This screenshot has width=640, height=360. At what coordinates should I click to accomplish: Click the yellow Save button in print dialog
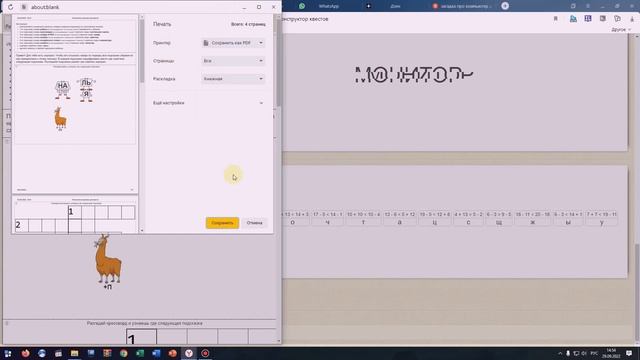tap(222, 223)
